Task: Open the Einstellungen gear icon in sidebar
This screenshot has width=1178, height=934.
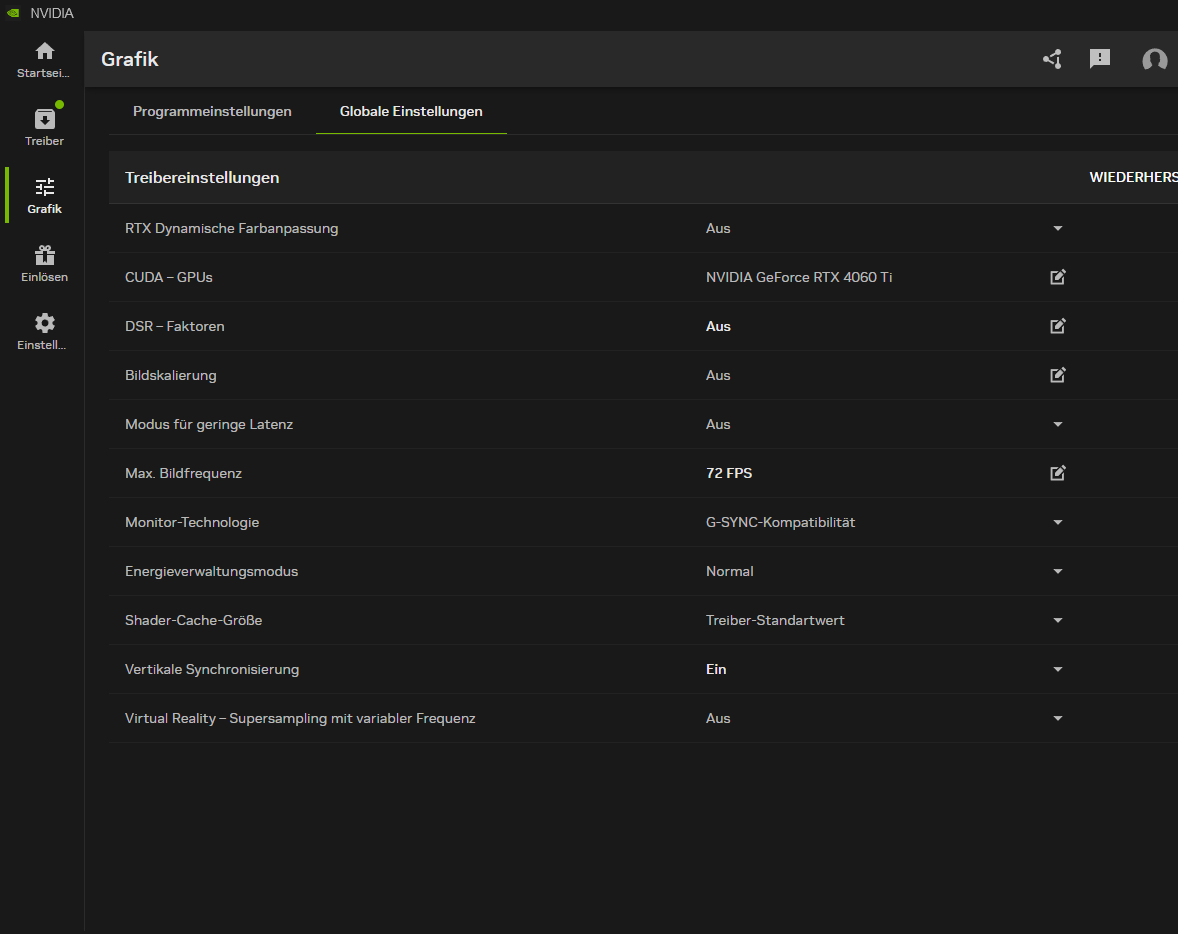Action: [x=44, y=323]
